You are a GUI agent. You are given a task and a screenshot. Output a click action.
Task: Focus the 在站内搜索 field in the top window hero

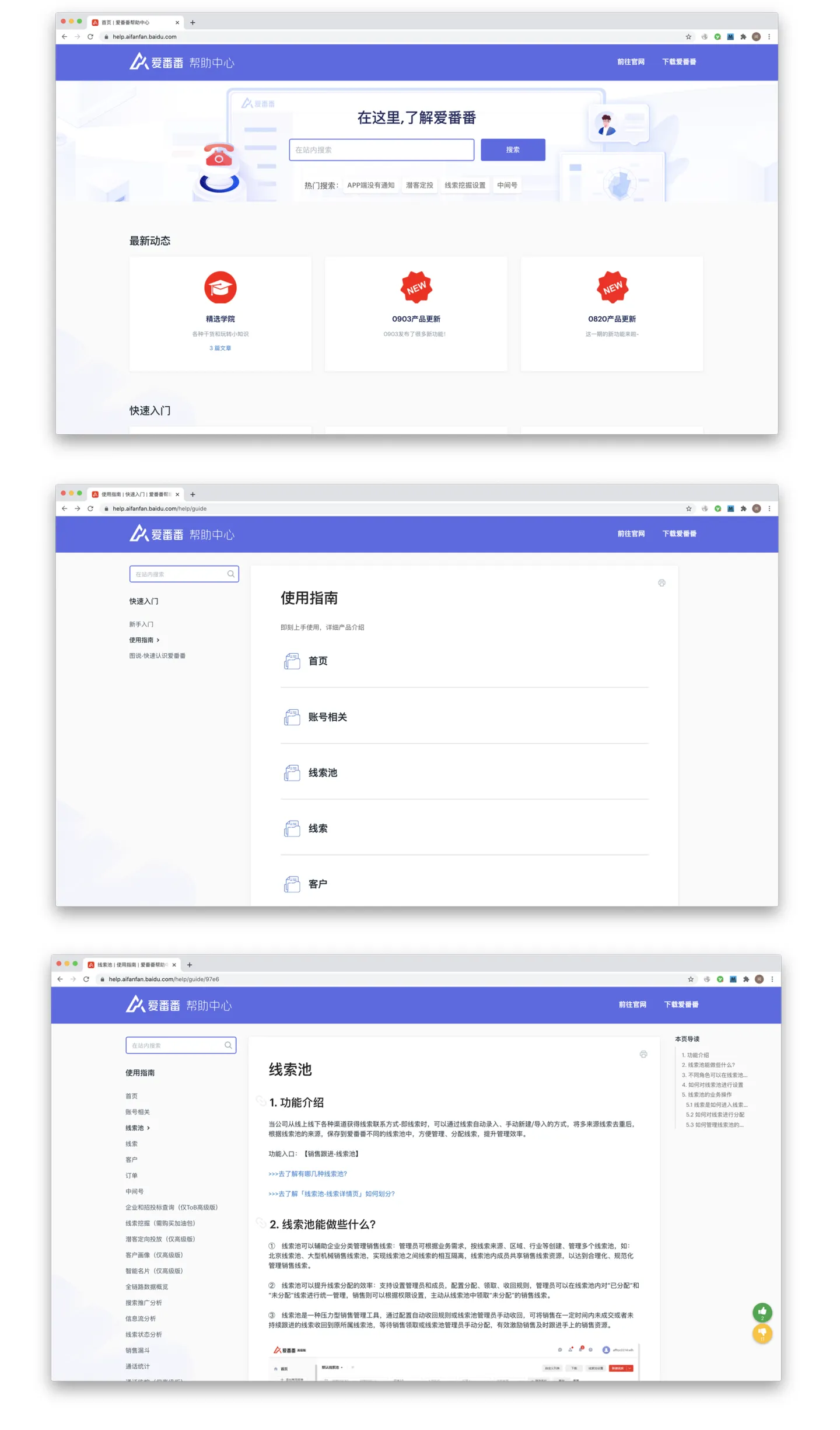tap(381, 150)
